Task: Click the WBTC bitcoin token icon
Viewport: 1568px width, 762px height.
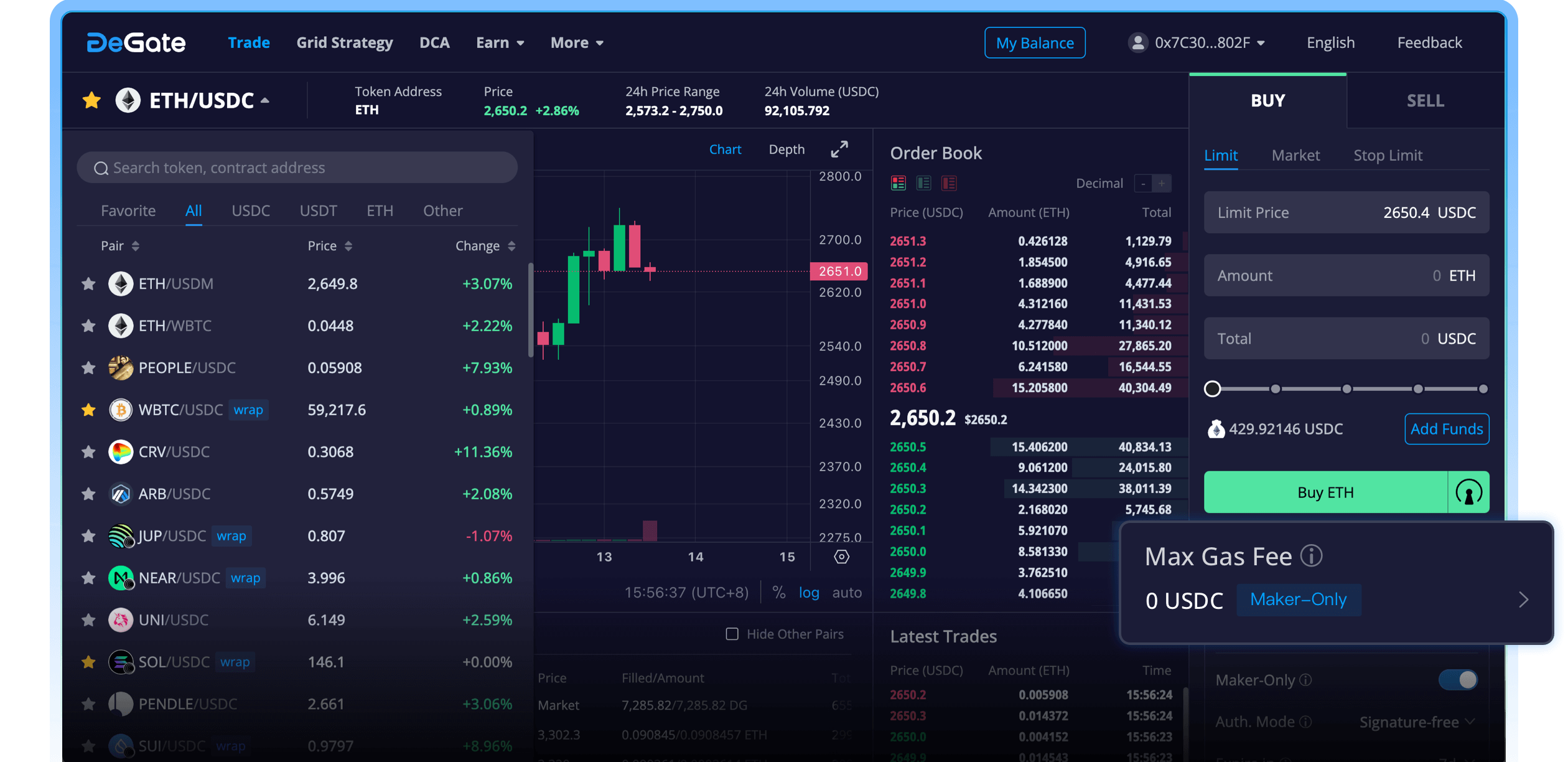Action: pyautogui.click(x=121, y=410)
